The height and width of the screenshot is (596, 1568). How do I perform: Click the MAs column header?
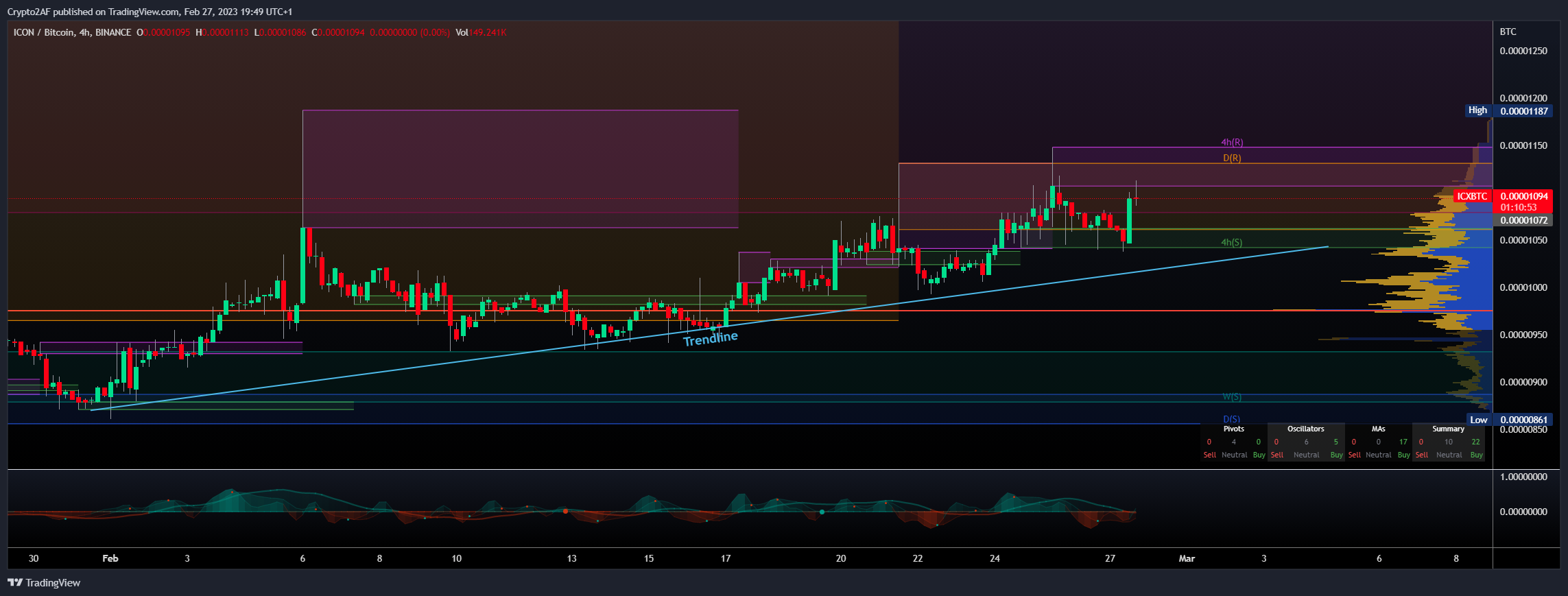(1379, 429)
